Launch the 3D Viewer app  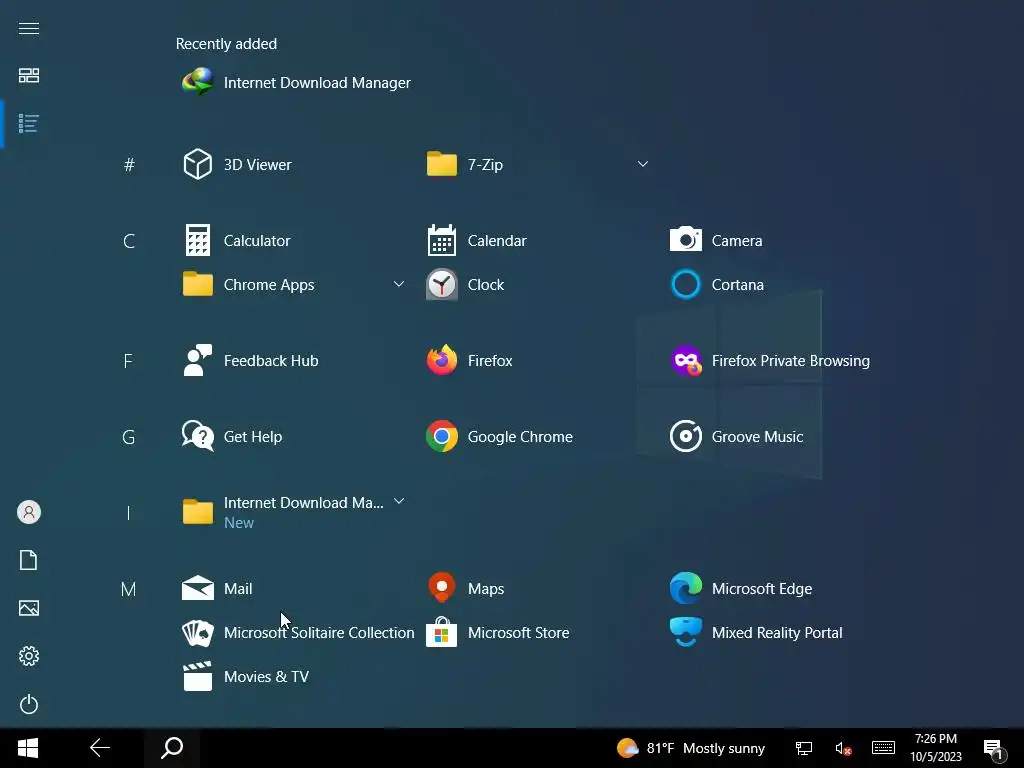(x=238, y=165)
